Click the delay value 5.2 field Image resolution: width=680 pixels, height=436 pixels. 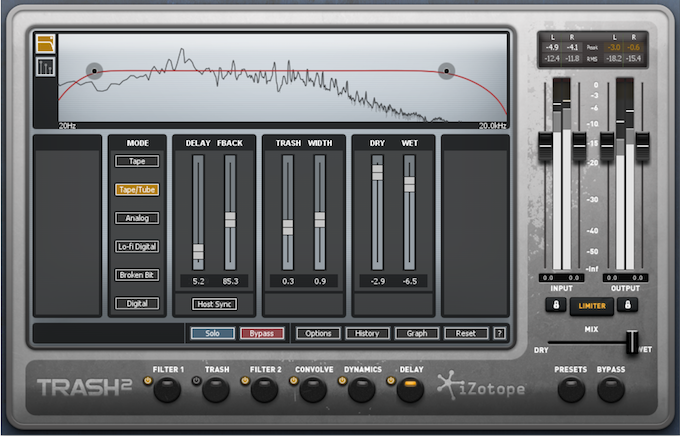pyautogui.click(x=198, y=281)
